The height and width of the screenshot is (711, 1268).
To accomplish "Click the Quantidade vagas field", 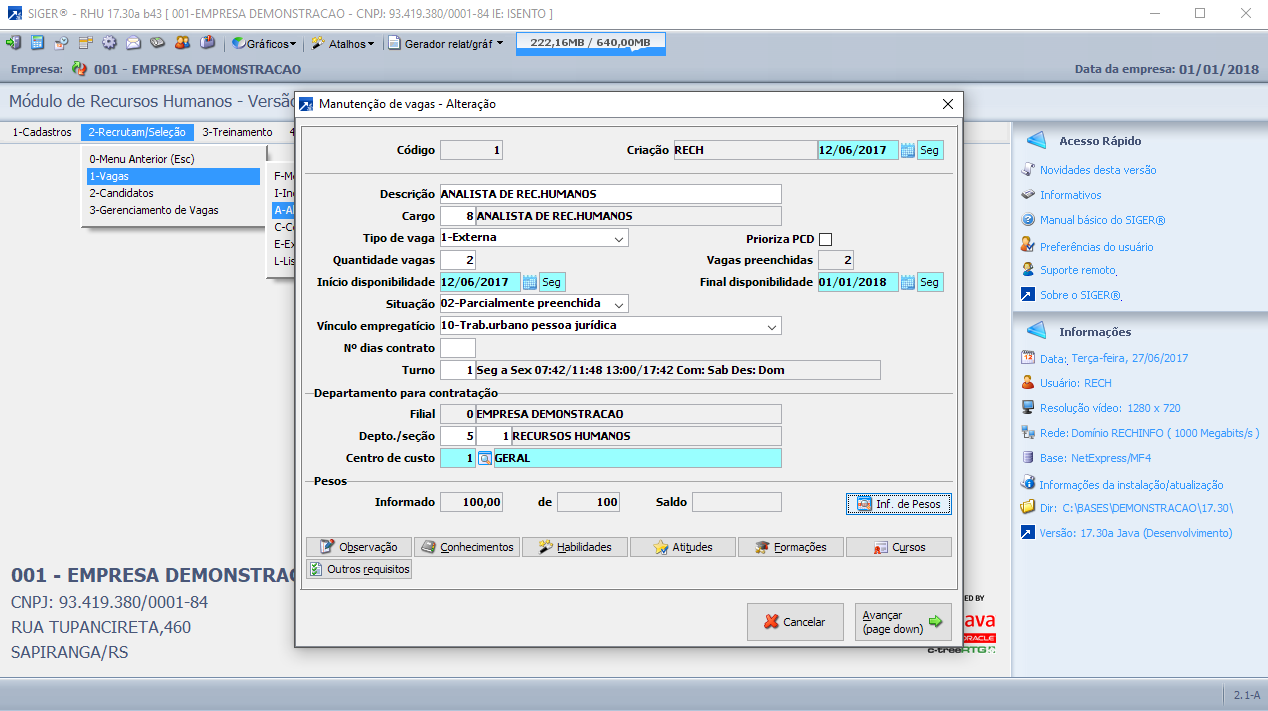I will pyautogui.click(x=458, y=260).
